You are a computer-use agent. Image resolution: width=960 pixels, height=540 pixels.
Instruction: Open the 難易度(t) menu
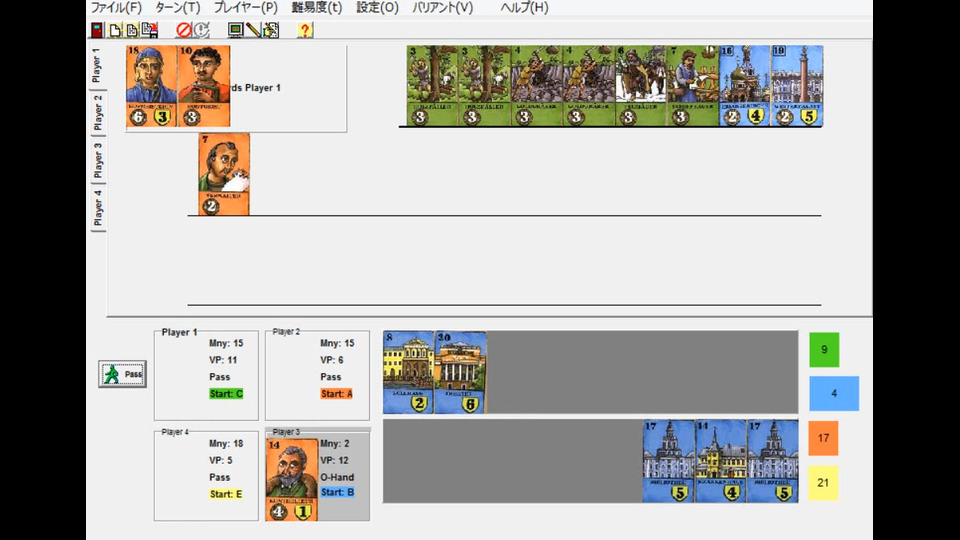[317, 7]
